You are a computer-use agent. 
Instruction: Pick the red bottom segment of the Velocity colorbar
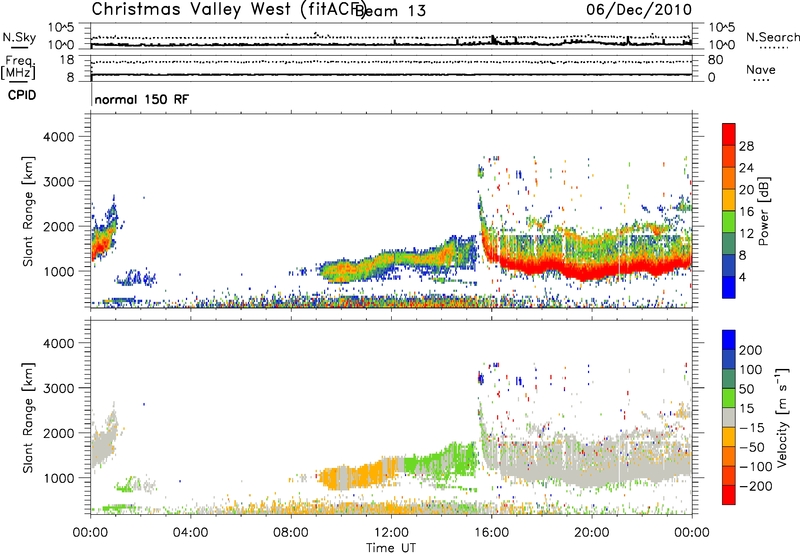[729, 495]
